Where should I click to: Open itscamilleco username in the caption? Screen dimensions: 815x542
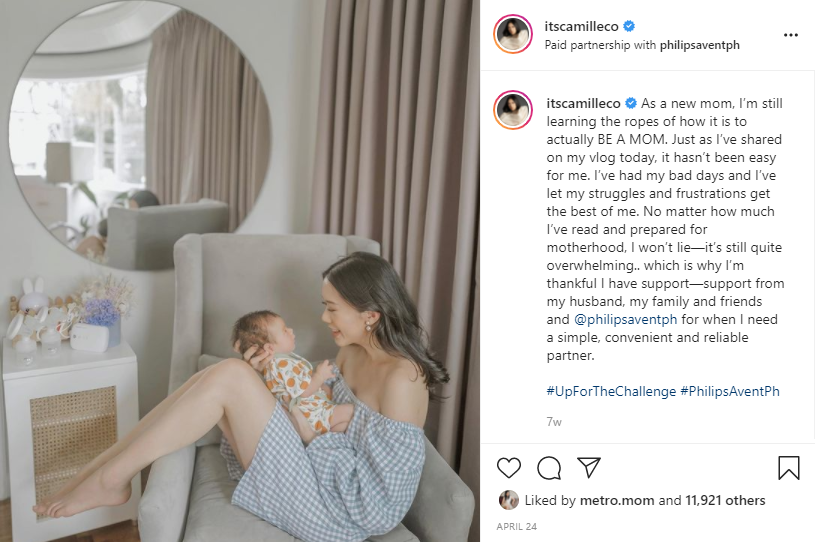(583, 103)
